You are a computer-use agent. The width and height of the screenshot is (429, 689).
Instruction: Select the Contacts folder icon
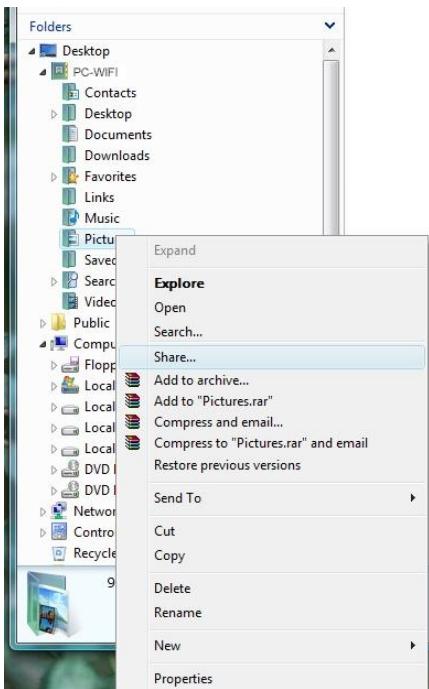tap(70, 93)
